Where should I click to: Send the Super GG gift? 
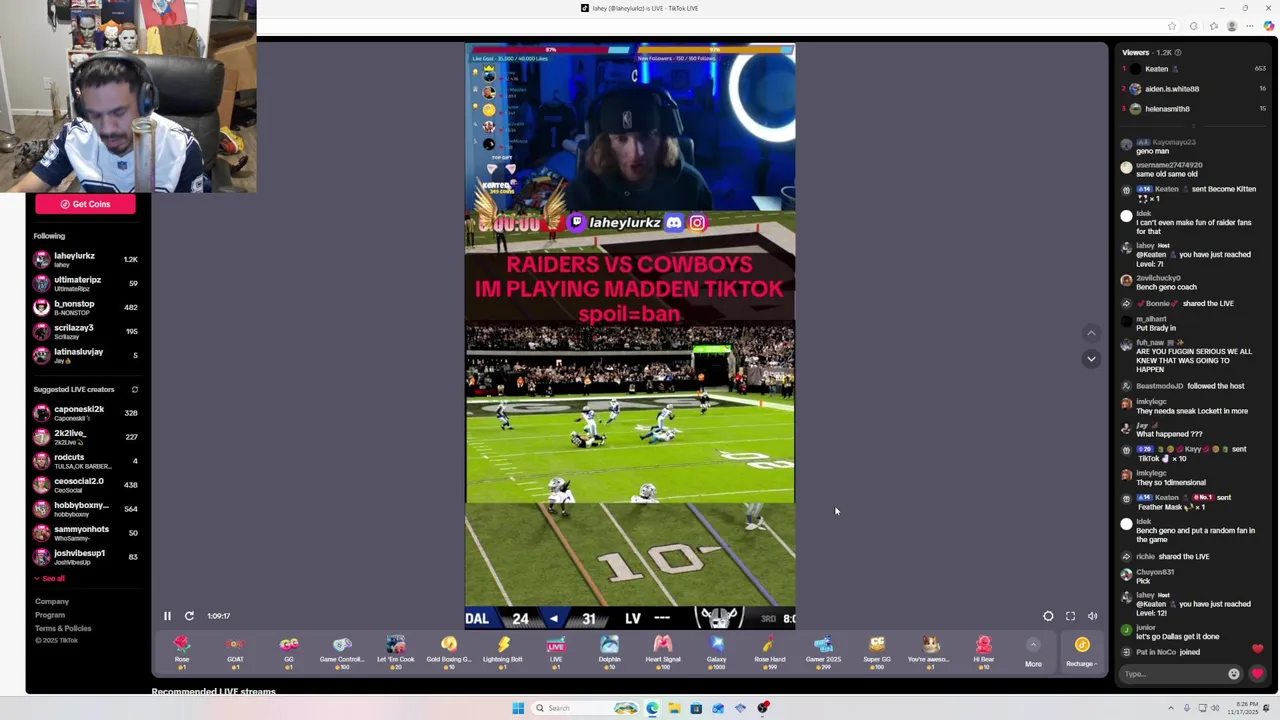877,650
